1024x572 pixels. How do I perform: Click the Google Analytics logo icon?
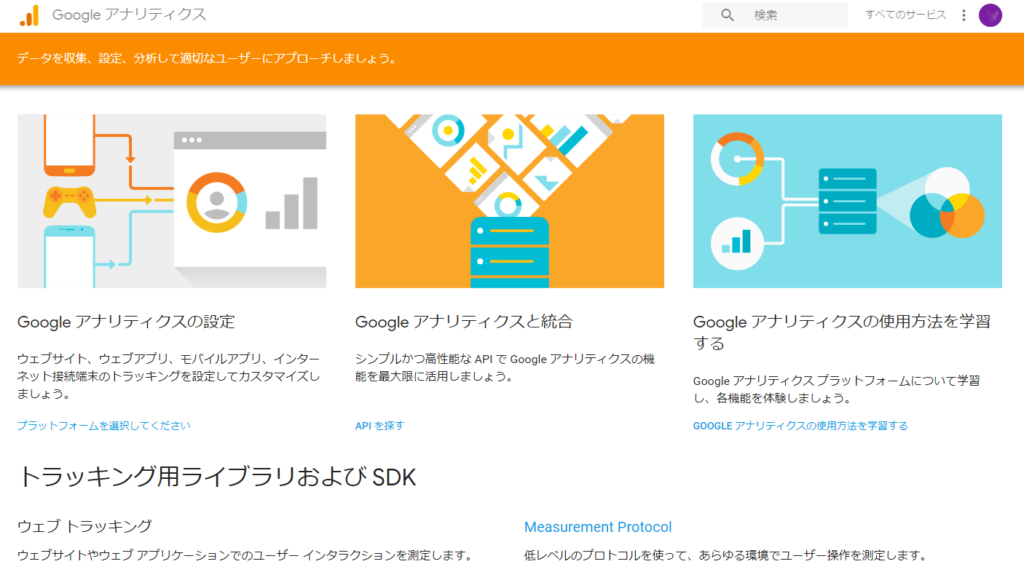tap(29, 15)
